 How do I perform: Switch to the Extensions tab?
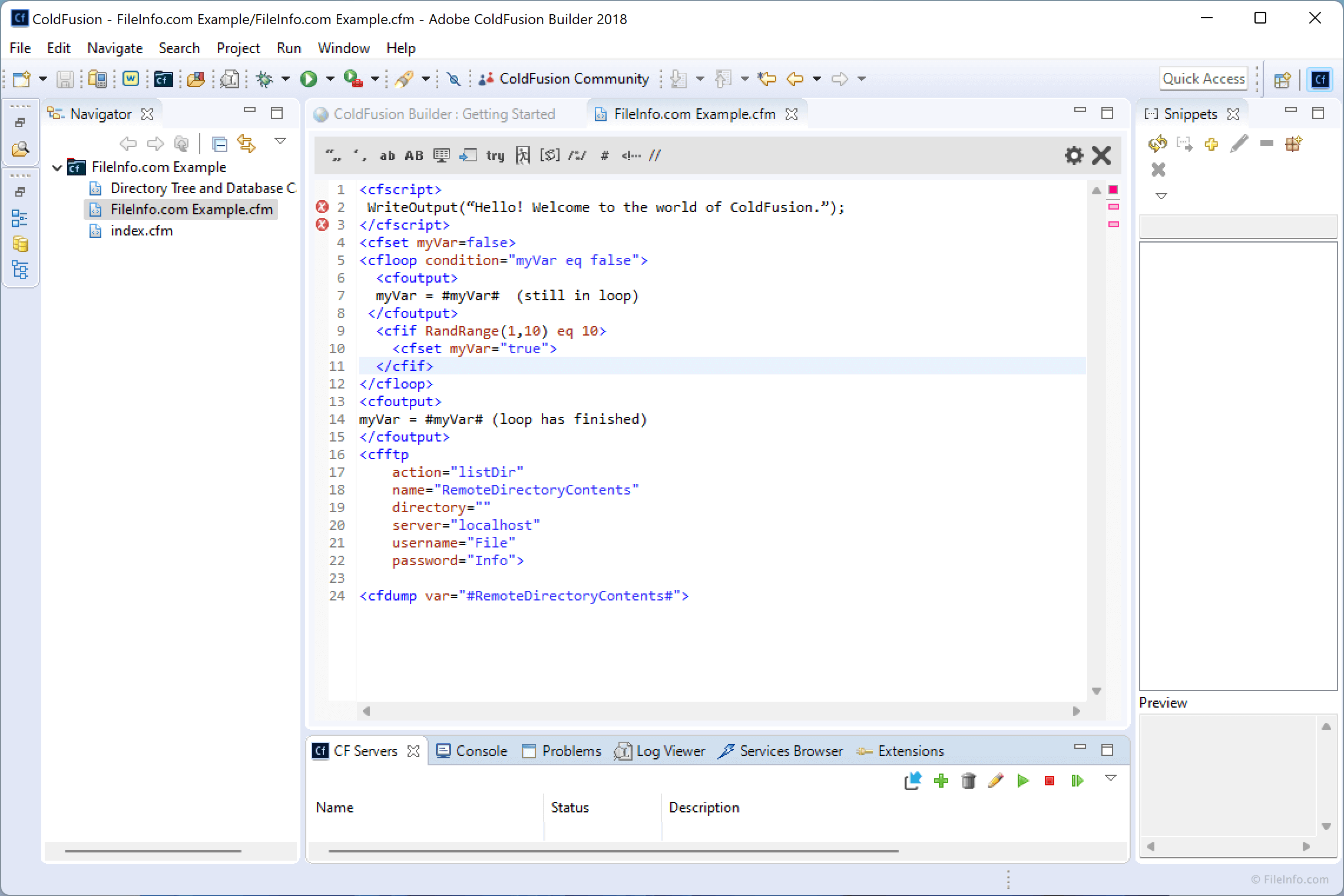tap(900, 751)
